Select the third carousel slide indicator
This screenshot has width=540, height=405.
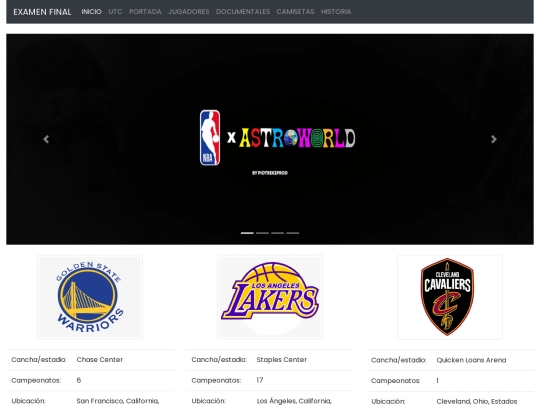(278, 233)
